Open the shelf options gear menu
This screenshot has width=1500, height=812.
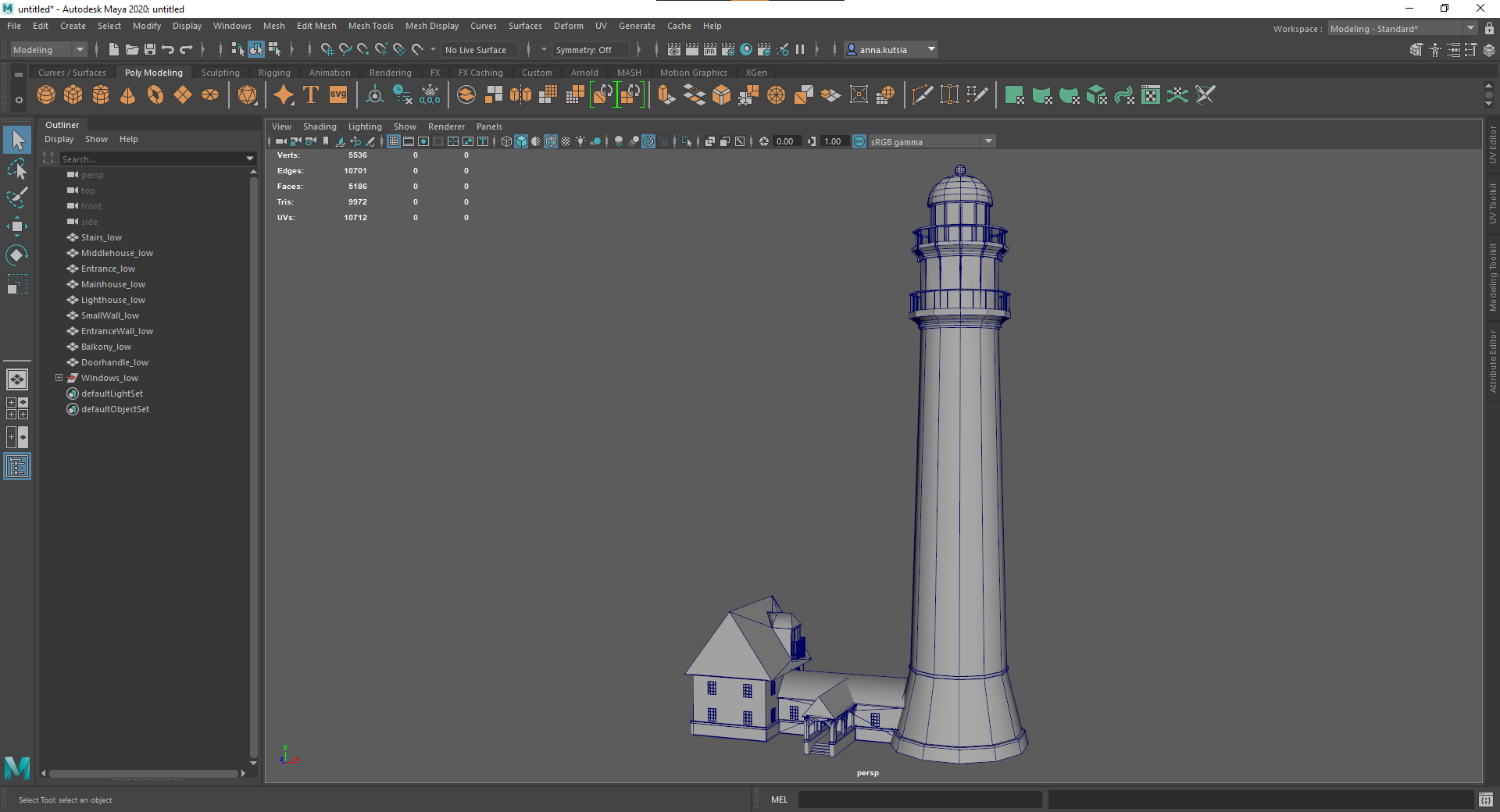click(19, 100)
